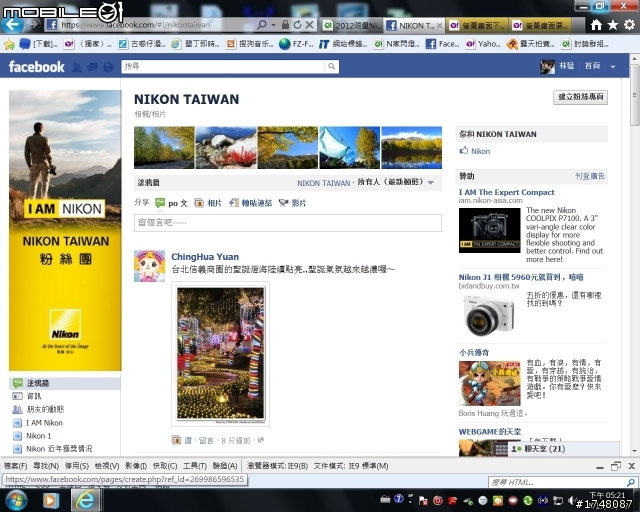This screenshot has height=512, width=640.
Task: Open the chat bar showing (21)
Action: point(564,449)
